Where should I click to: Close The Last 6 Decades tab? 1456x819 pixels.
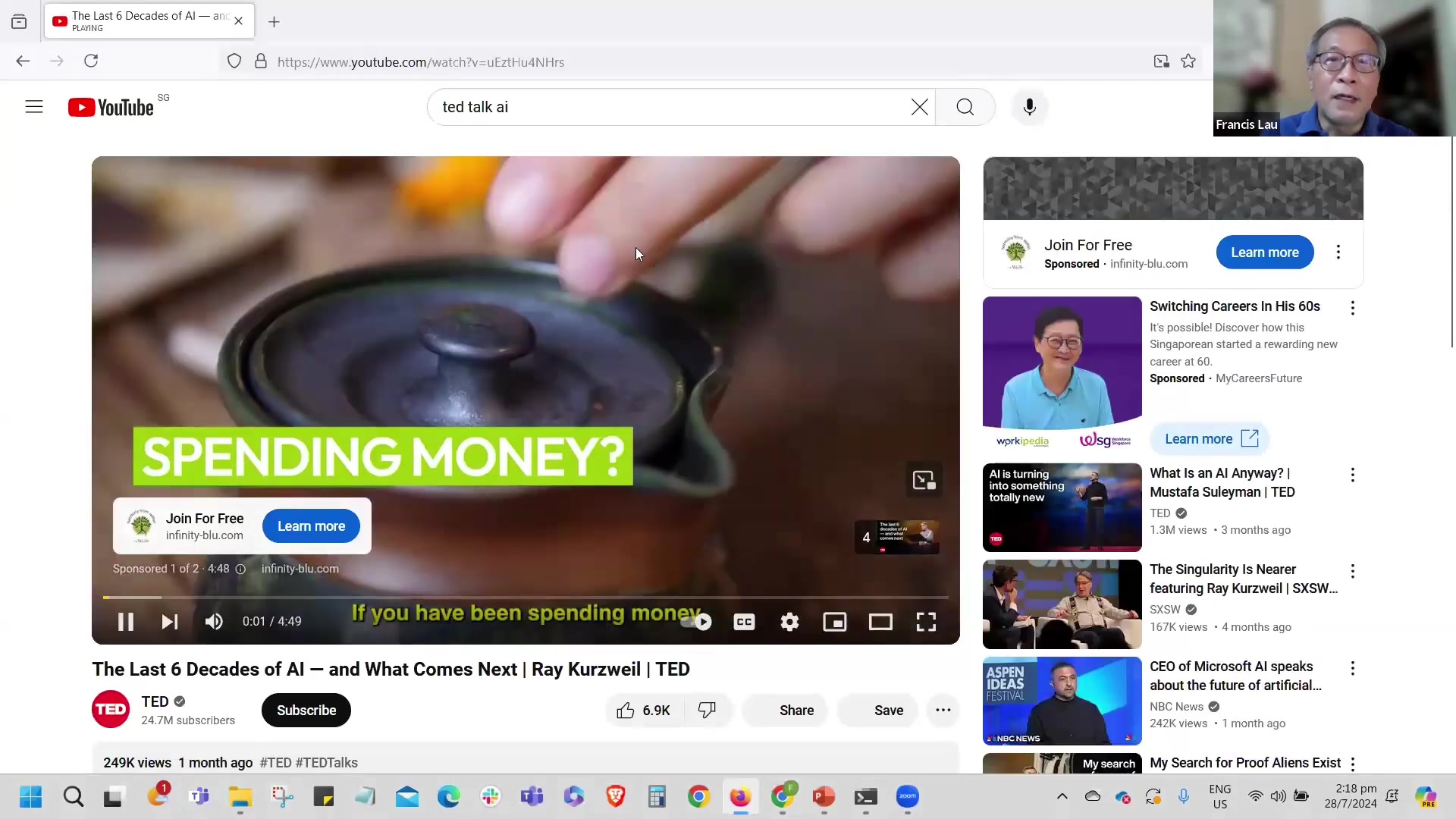pos(239,21)
